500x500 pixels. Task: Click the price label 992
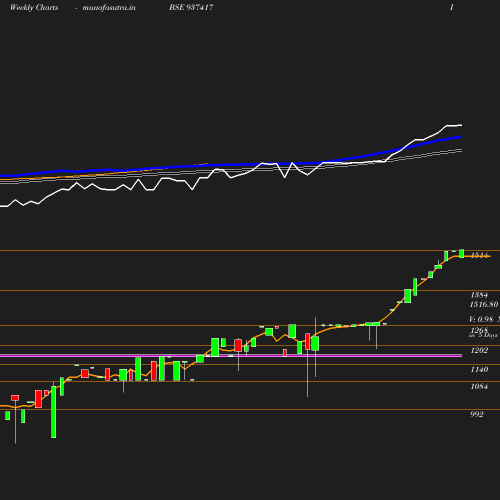point(477,414)
